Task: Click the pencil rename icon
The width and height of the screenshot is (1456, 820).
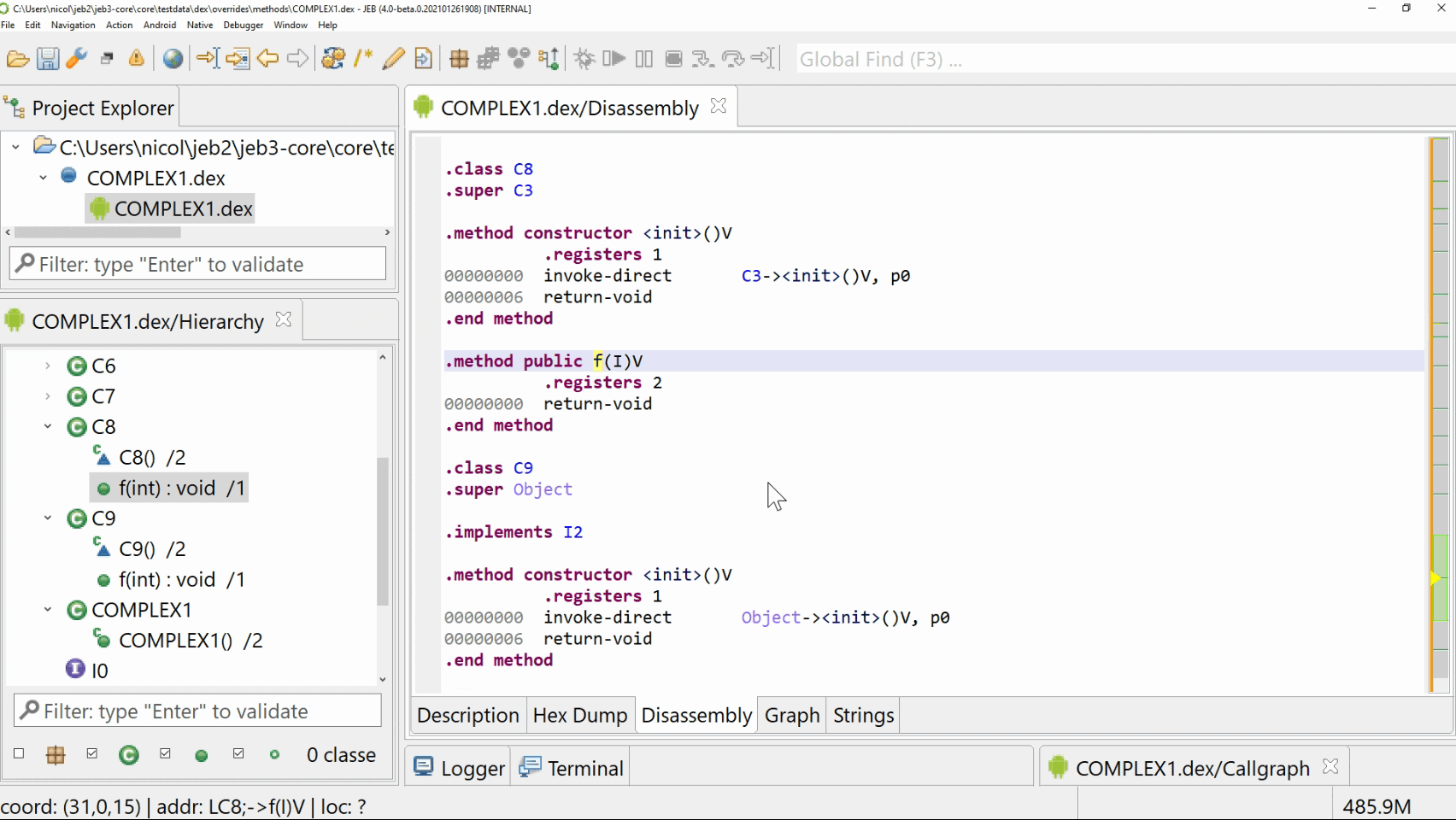Action: (393, 59)
